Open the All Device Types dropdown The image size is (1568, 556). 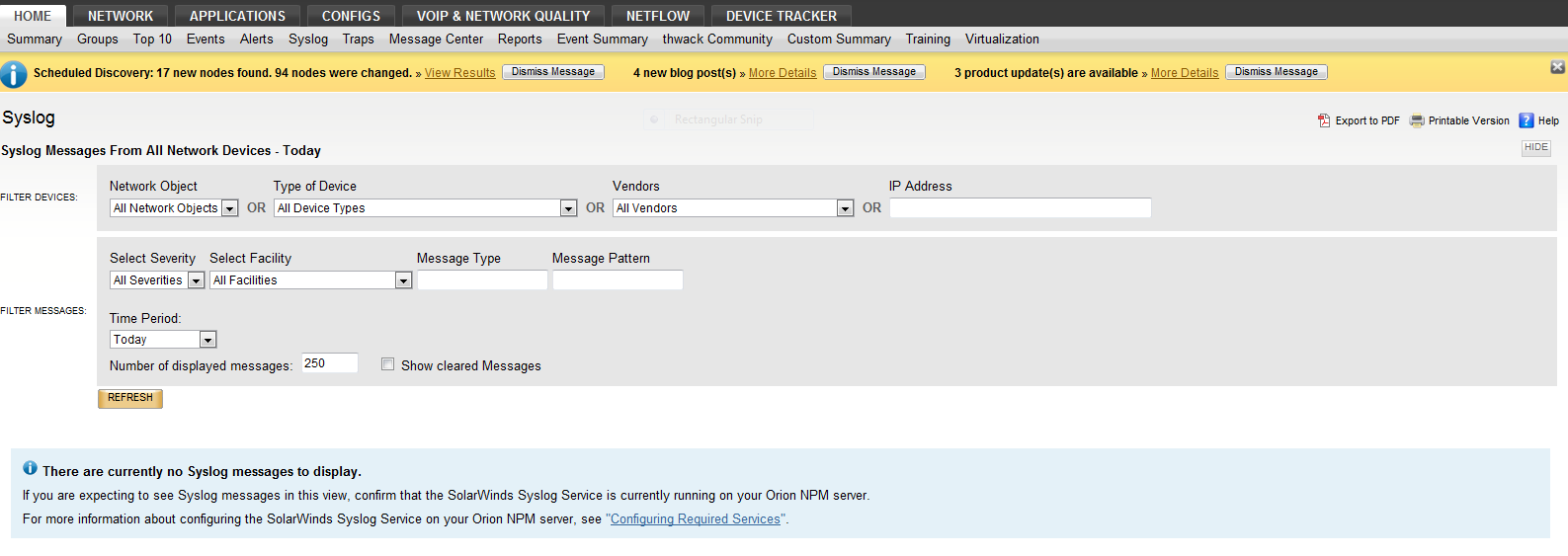point(425,208)
